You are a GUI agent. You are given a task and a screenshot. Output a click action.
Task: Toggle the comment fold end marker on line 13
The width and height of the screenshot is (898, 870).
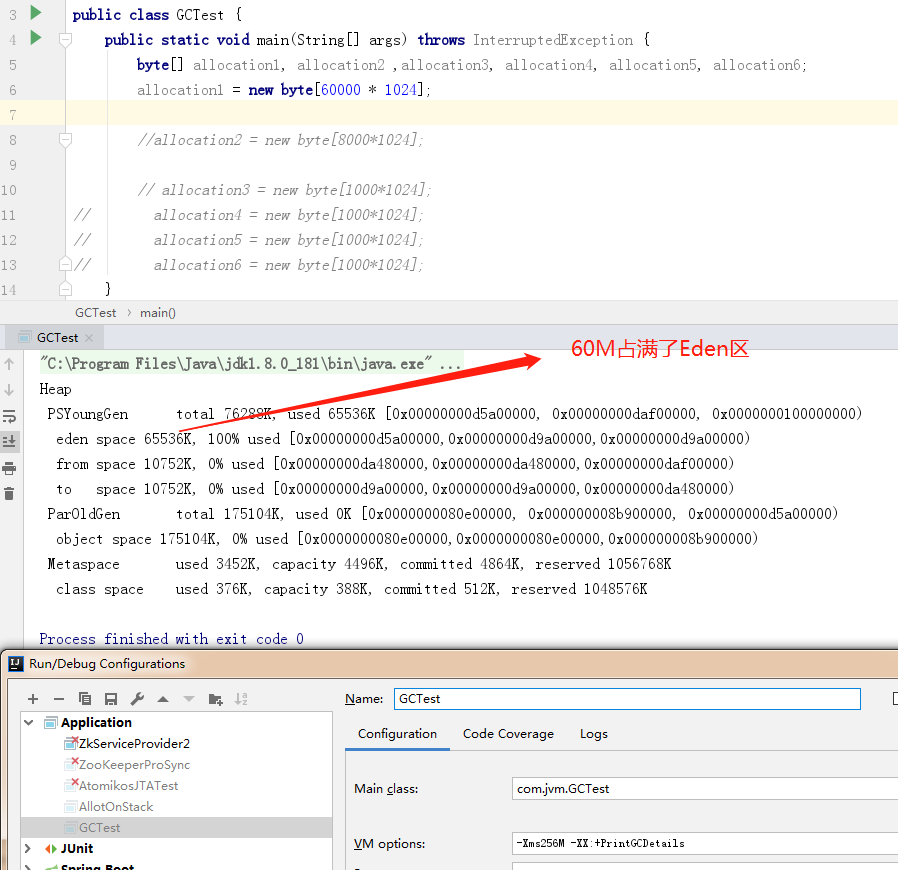(x=66, y=264)
